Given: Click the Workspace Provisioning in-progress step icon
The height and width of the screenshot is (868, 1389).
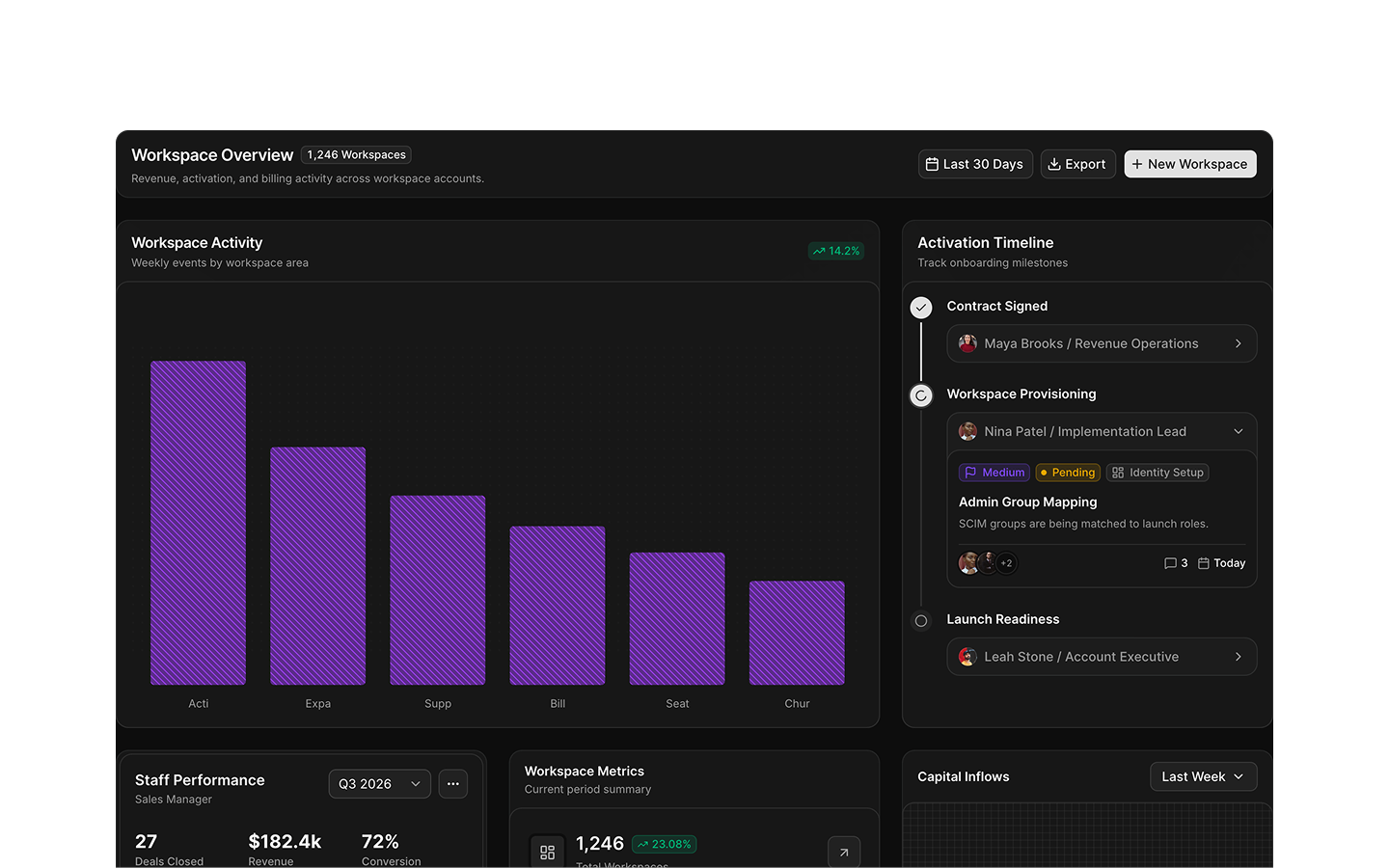Looking at the screenshot, I should click(921, 395).
